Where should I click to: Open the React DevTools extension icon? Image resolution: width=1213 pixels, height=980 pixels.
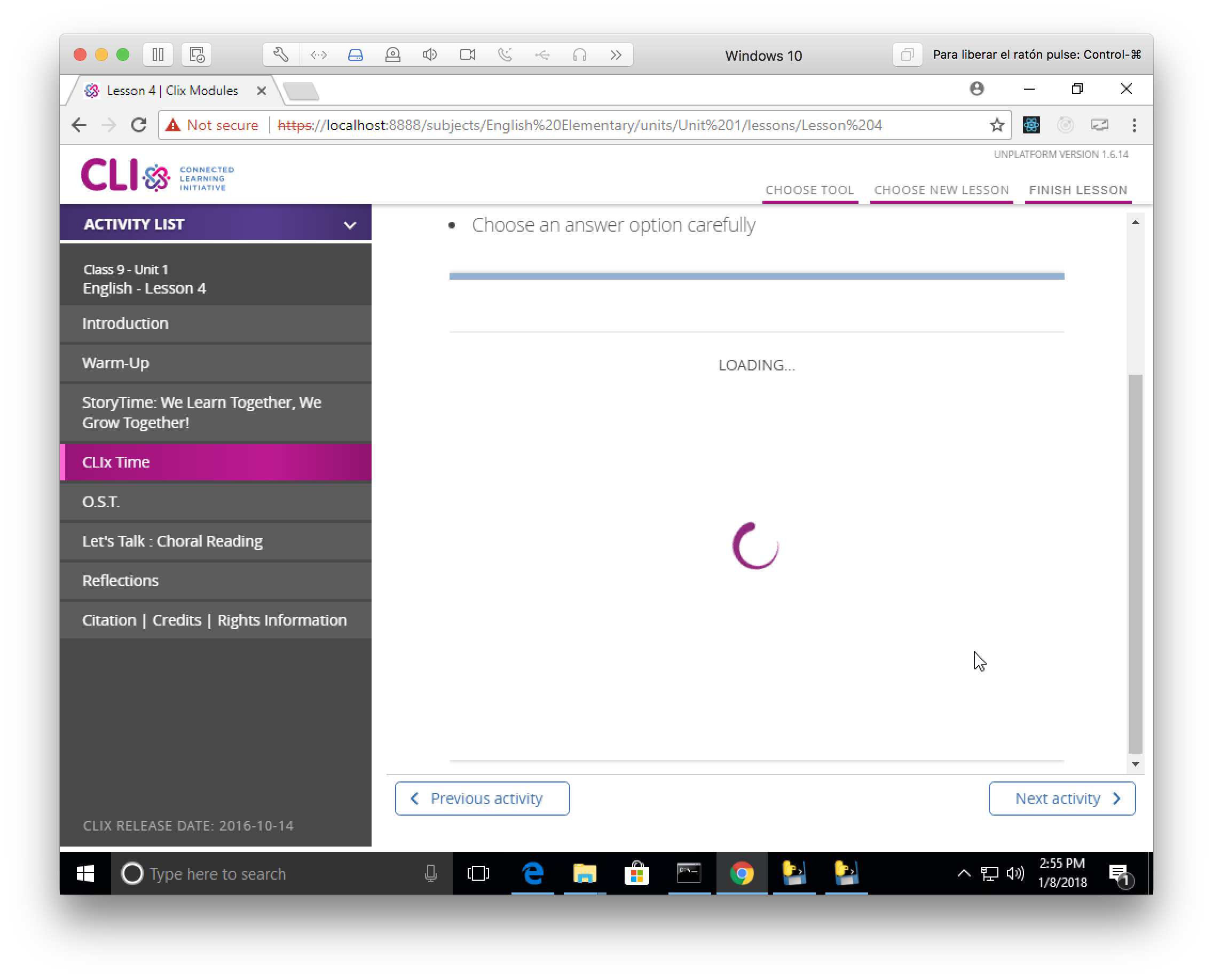point(1031,125)
